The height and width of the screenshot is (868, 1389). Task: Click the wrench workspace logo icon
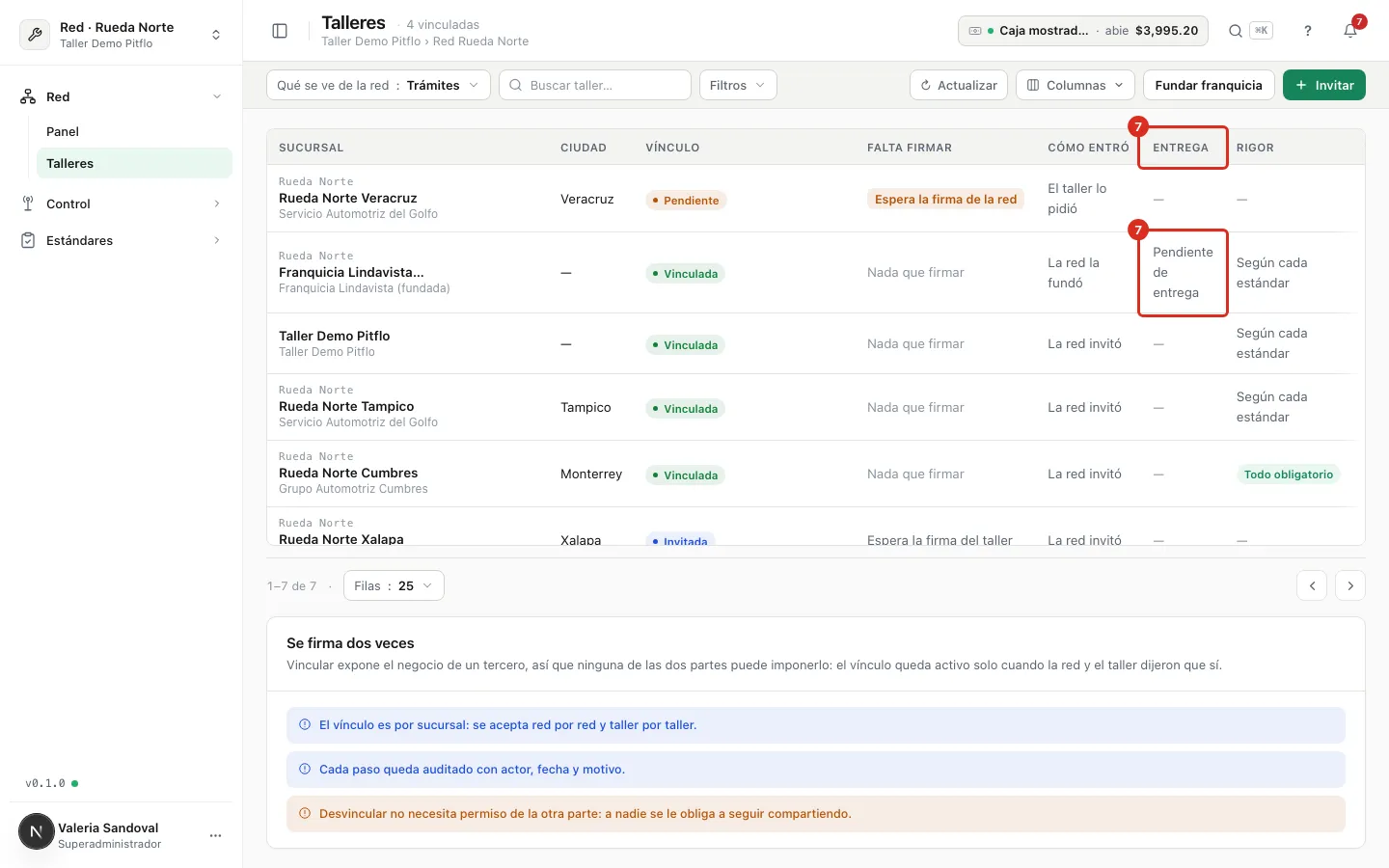point(35,35)
